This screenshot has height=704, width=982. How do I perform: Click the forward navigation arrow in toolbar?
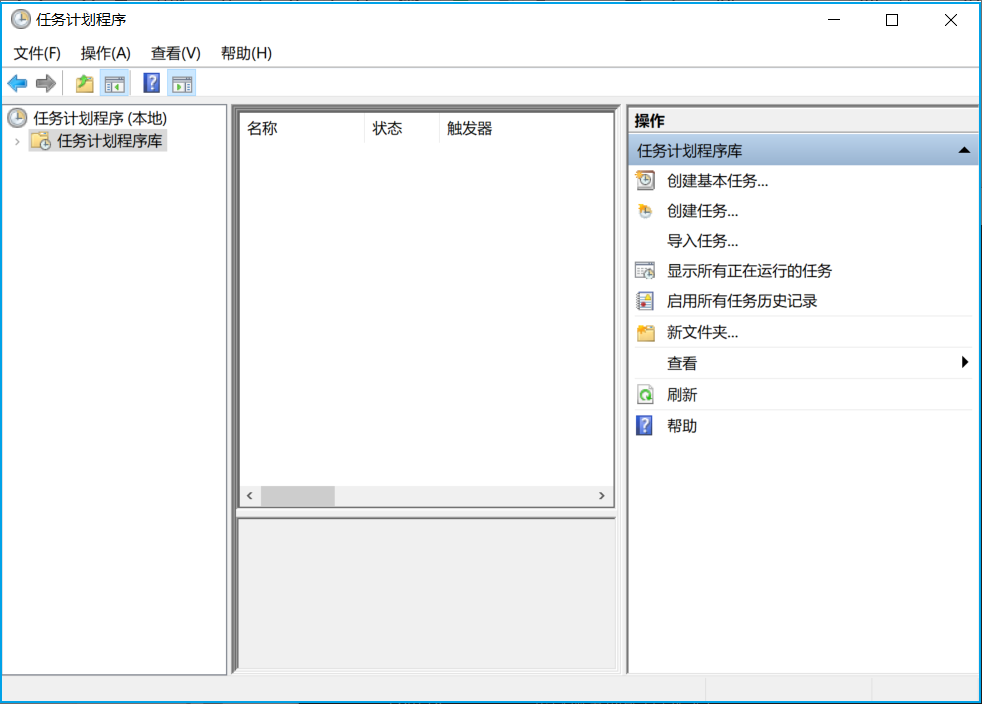(x=45, y=83)
